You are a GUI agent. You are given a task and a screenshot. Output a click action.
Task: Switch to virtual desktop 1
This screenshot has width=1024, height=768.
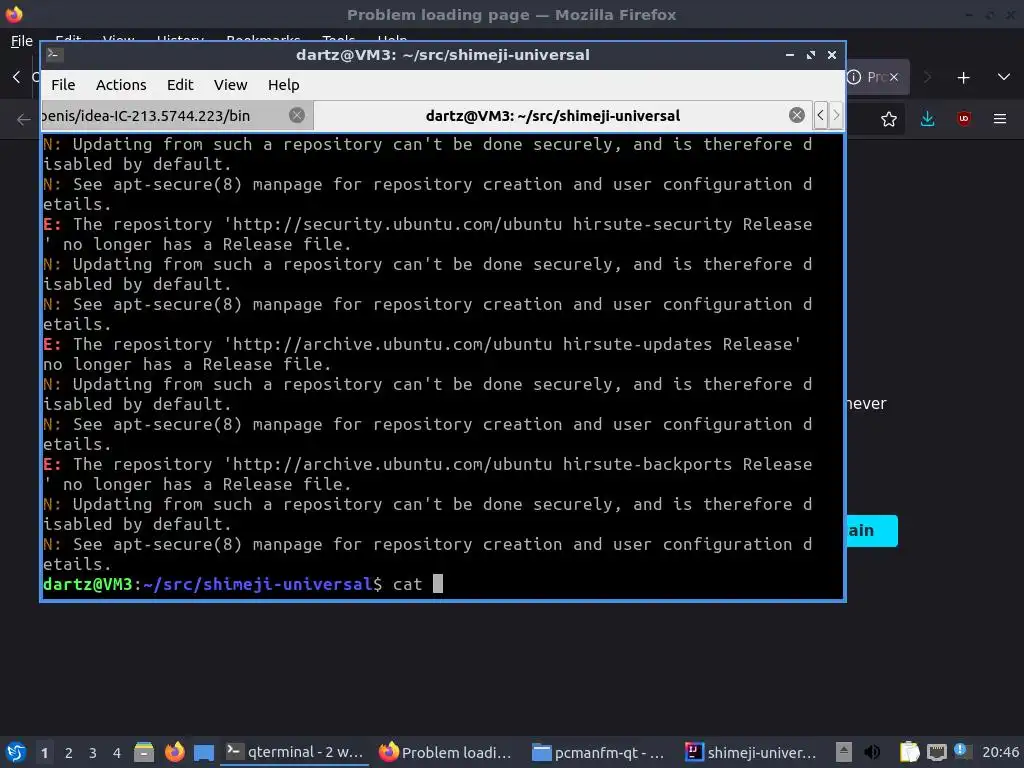pos(44,753)
